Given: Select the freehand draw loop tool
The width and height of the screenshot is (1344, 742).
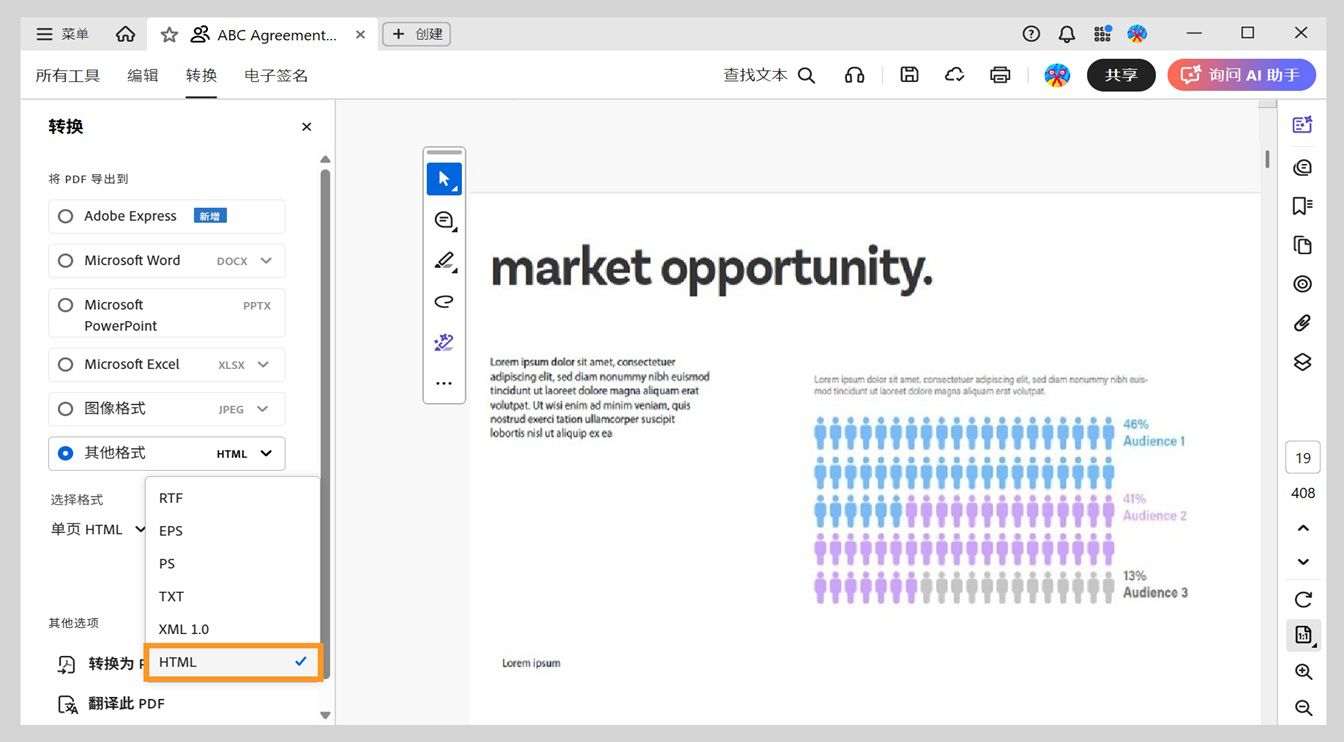Looking at the screenshot, I should (444, 301).
